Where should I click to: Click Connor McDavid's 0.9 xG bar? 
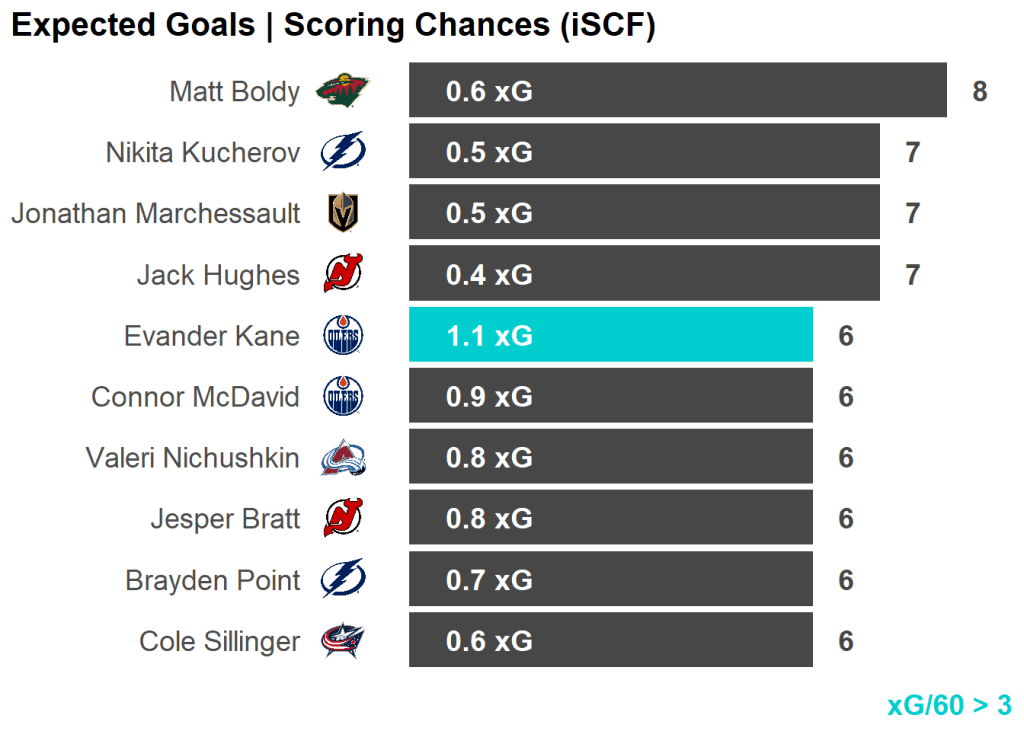tap(610, 396)
